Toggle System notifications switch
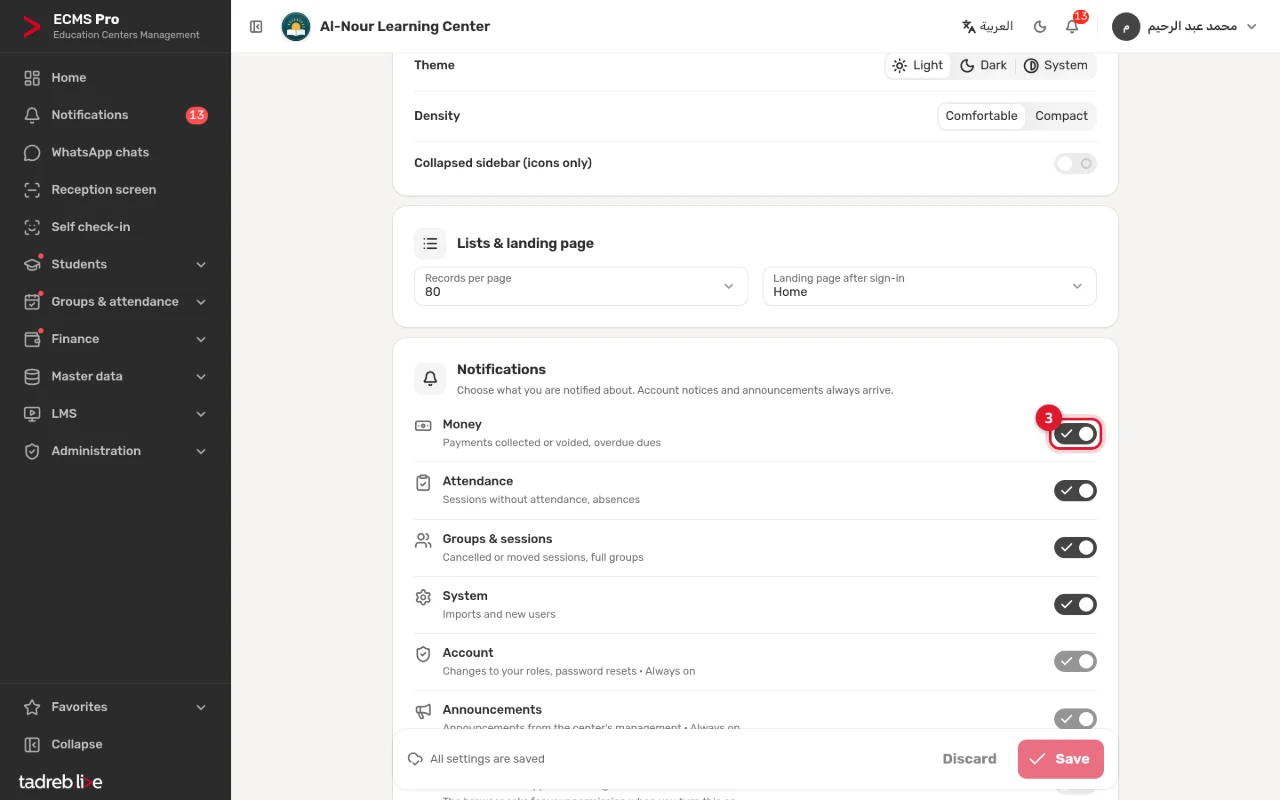1280x800 pixels. (x=1075, y=605)
